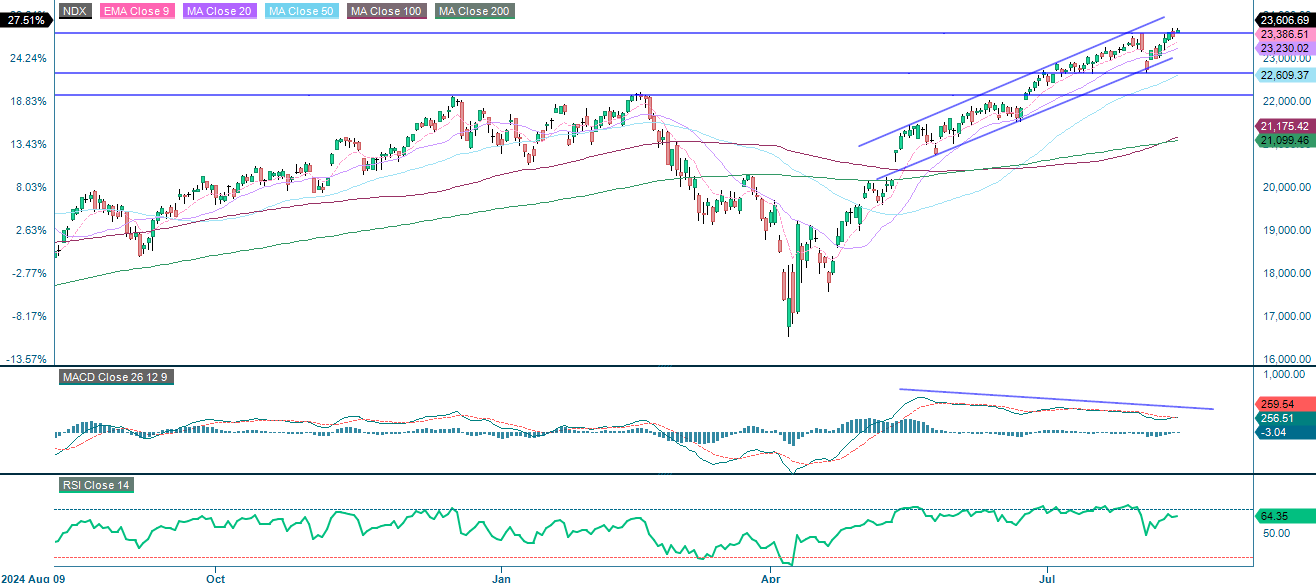The image size is (1316, 583).
Task: Expand the 21,099.46 MA 200 price label
Action: 1285,142
